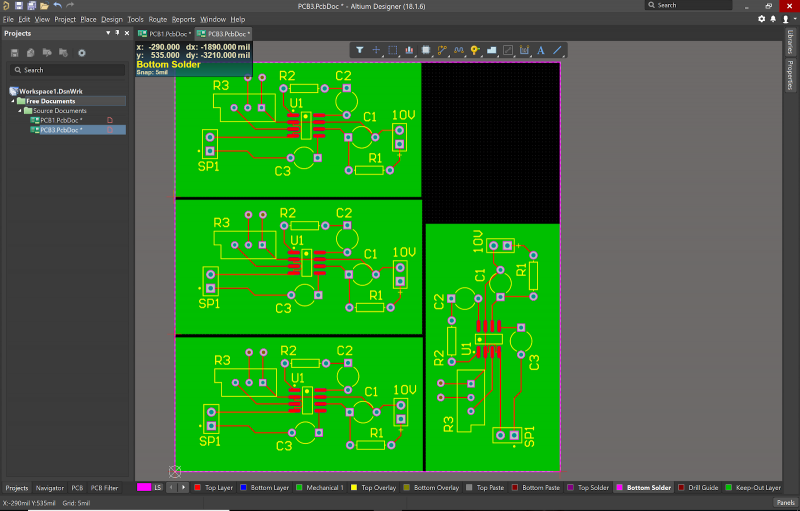Select the Place Line tool
This screenshot has width=800, height=511.
557,50
